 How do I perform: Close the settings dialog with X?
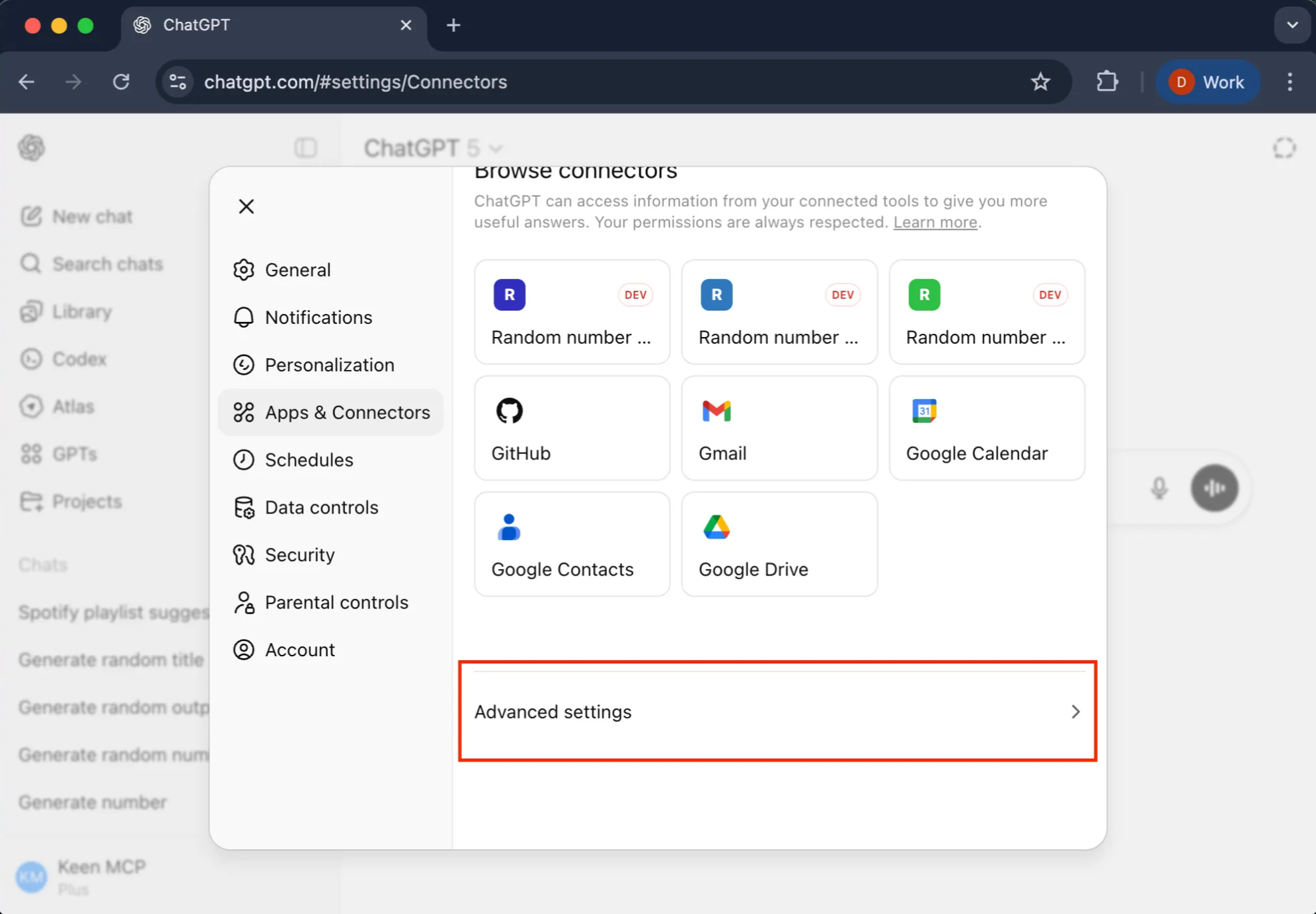pos(246,207)
